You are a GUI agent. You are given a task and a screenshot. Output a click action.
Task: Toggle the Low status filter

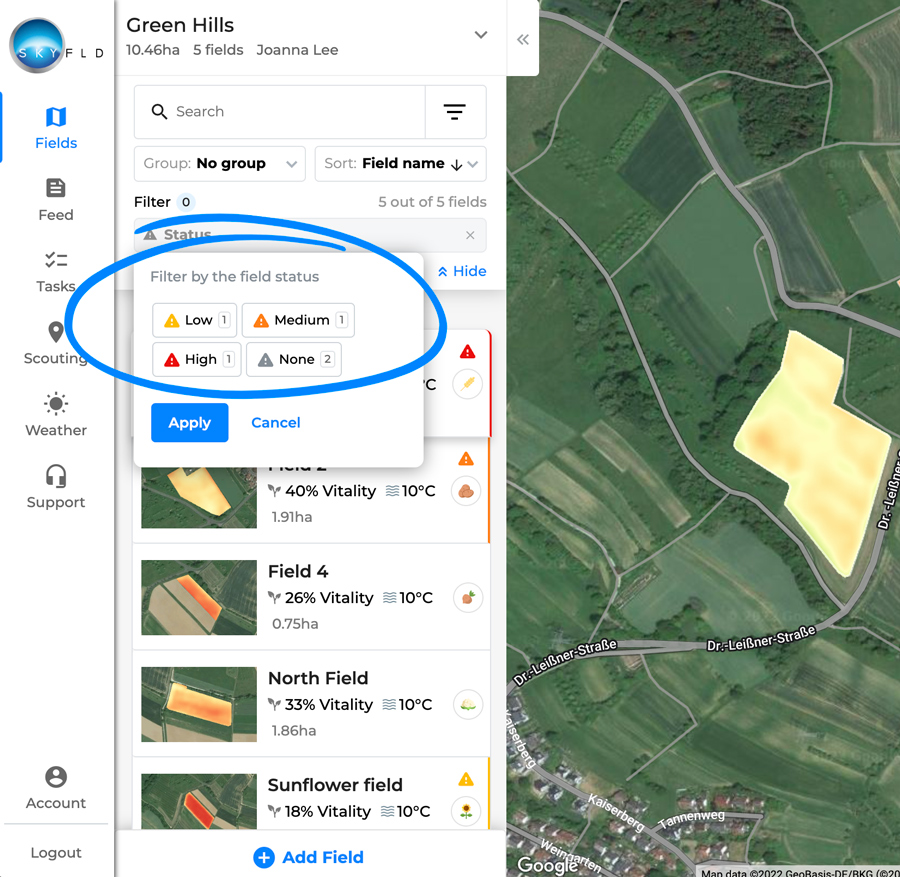pos(195,320)
